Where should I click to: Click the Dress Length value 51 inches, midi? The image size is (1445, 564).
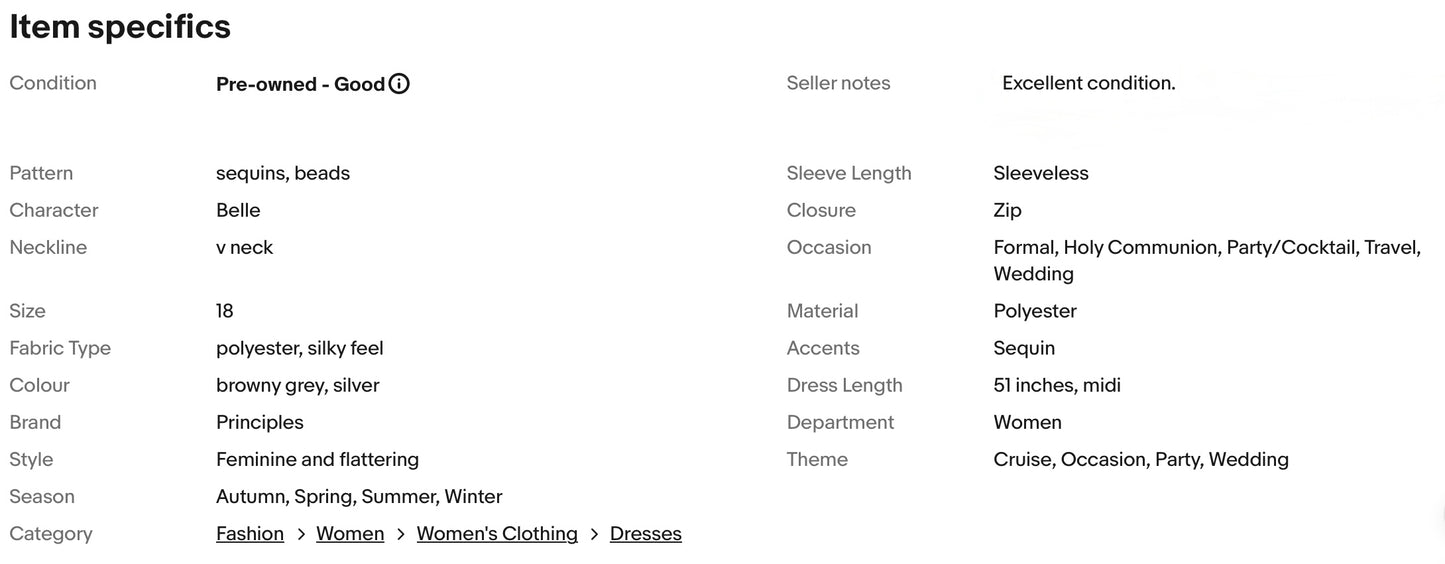tap(1056, 385)
